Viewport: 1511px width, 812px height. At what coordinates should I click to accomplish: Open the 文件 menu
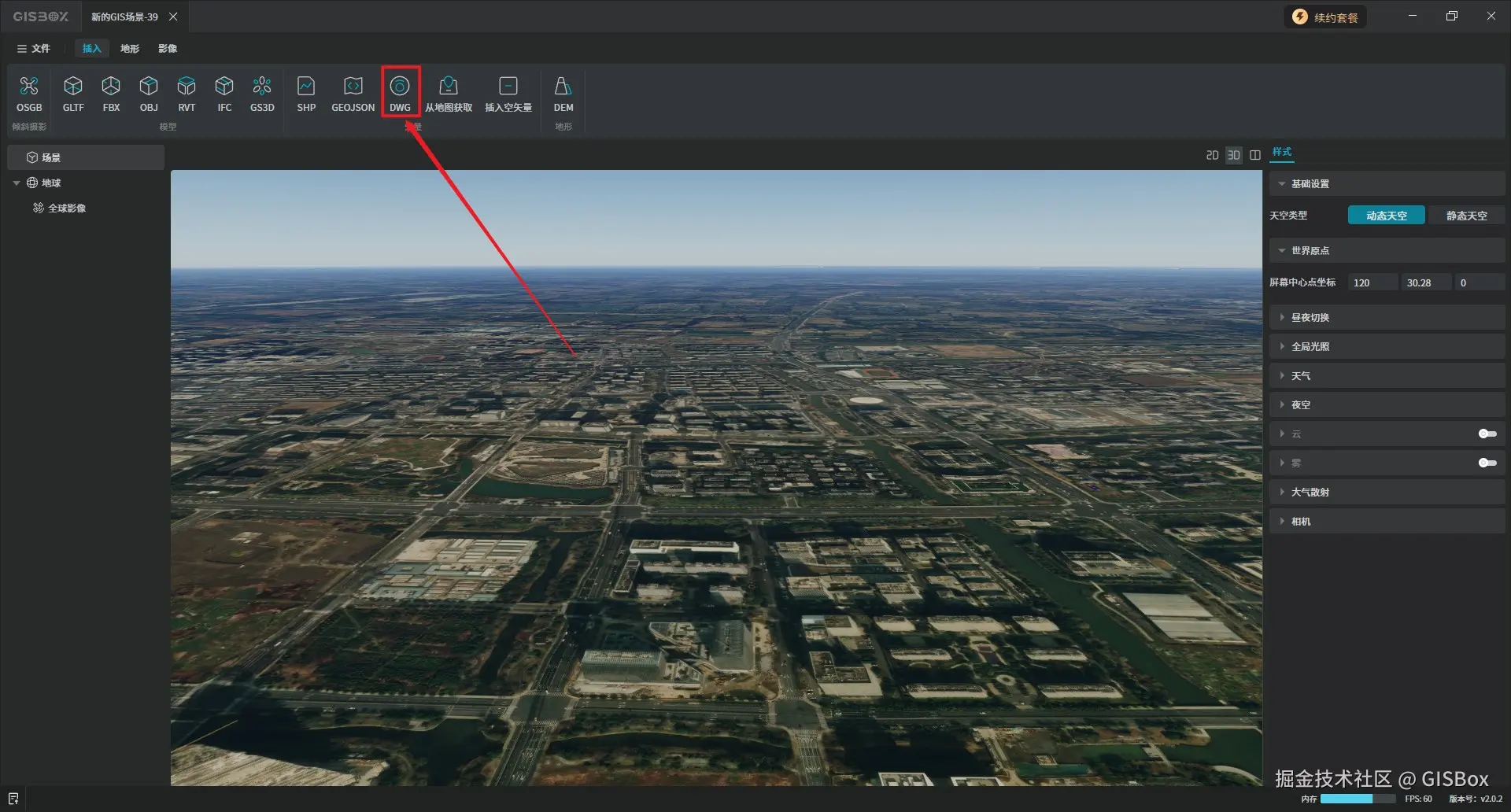point(34,49)
